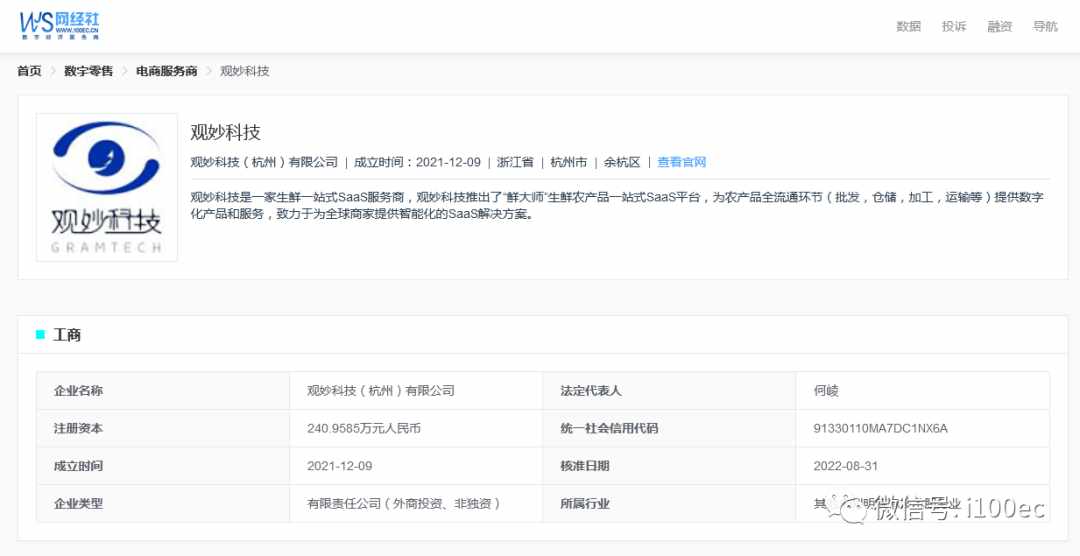
Task: Click the 成立时间 table label cell
Action: pos(163,466)
